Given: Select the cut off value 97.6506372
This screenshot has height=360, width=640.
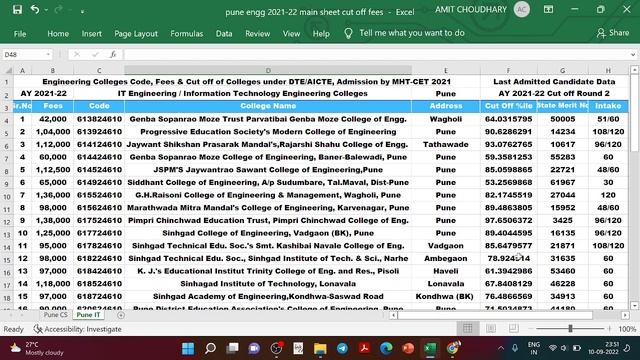Looking at the screenshot, I should 509,220.
